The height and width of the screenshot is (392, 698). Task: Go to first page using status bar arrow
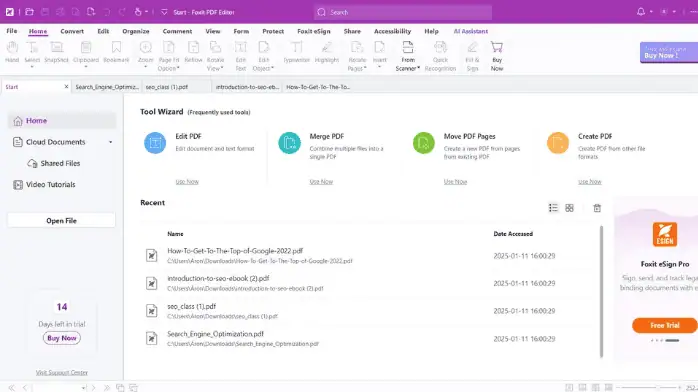coord(12,388)
